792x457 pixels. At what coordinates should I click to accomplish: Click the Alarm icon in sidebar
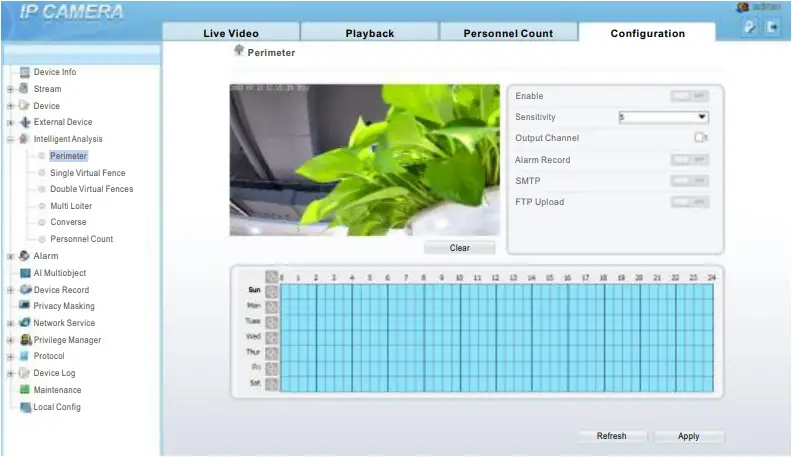point(24,256)
